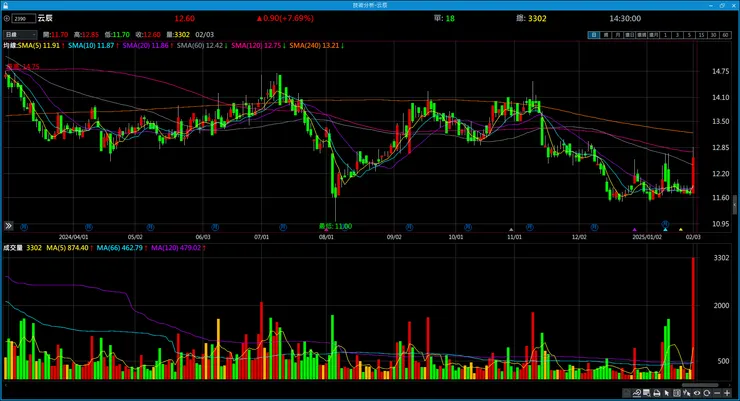Click the stock name 云辰

[45, 18]
